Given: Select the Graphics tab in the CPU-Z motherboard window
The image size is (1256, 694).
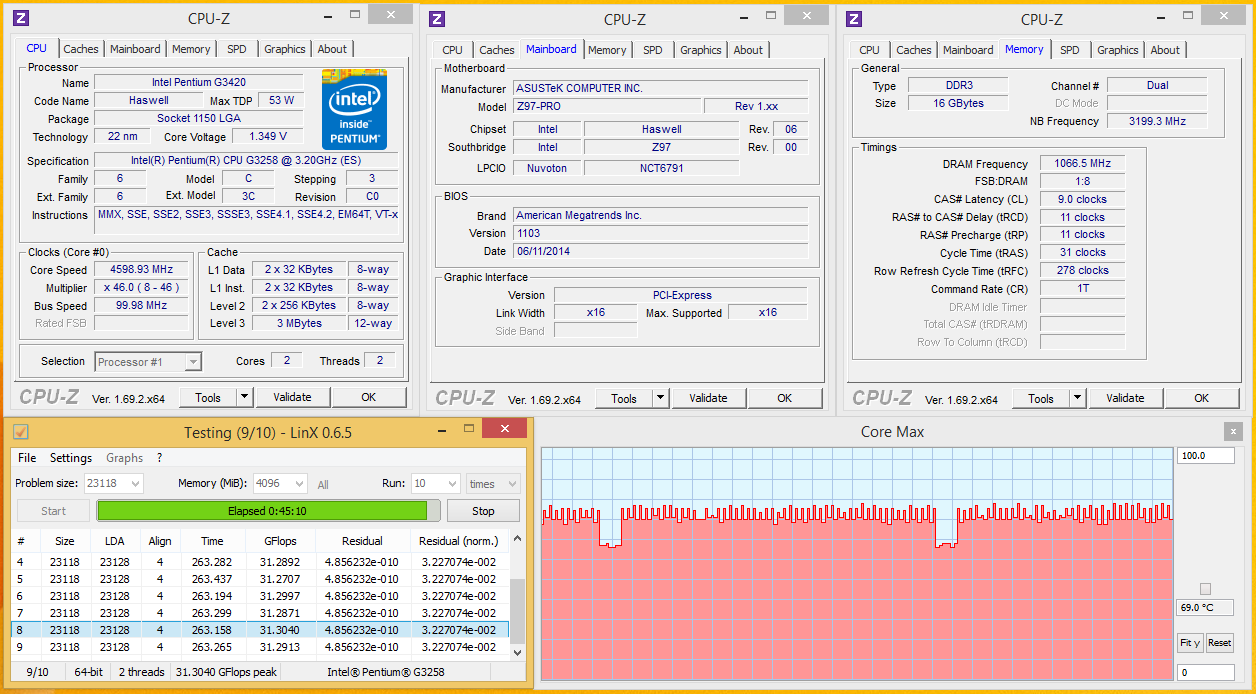Looking at the screenshot, I should (x=701, y=50).
